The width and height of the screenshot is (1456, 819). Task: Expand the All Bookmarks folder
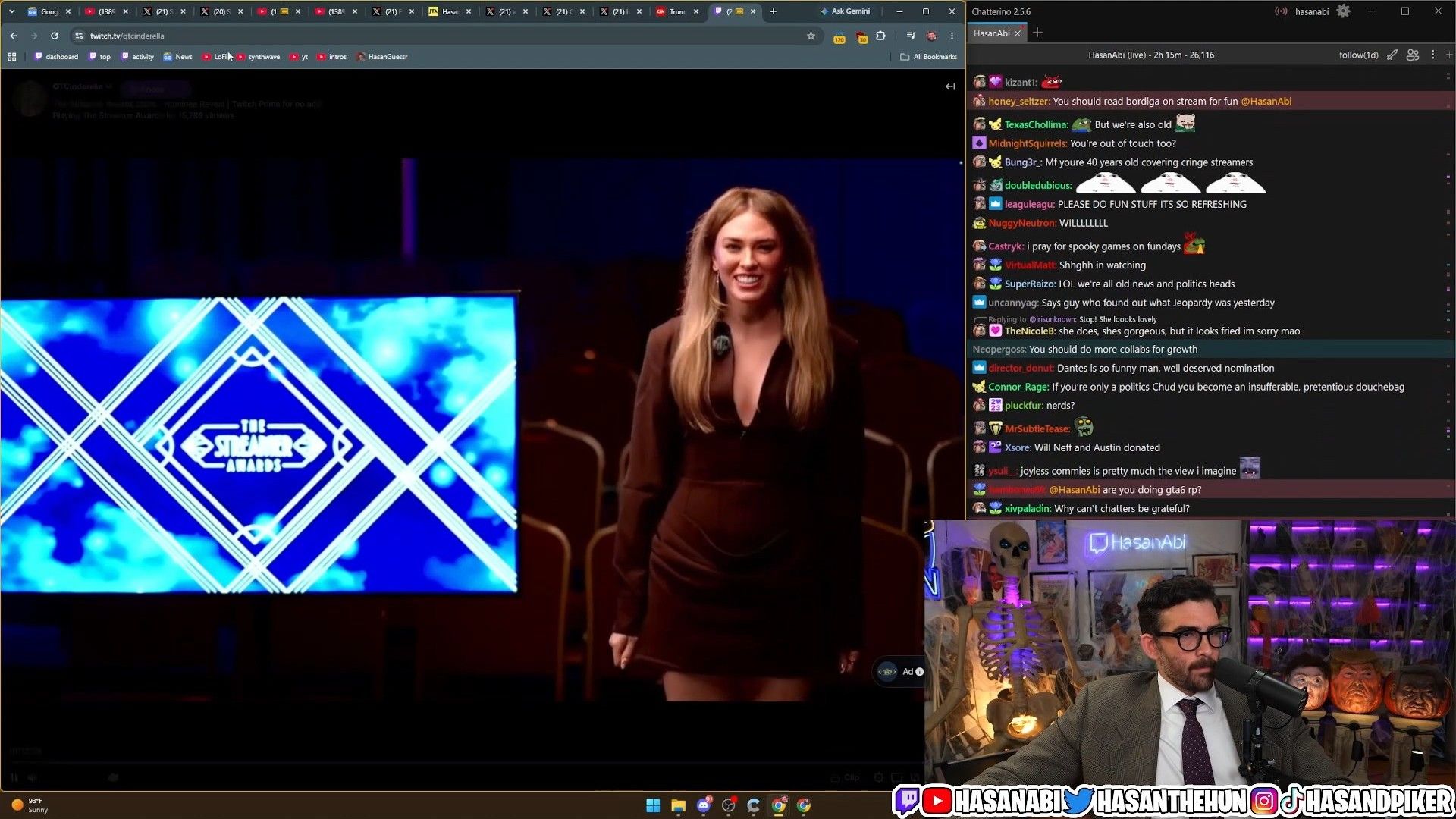point(928,57)
